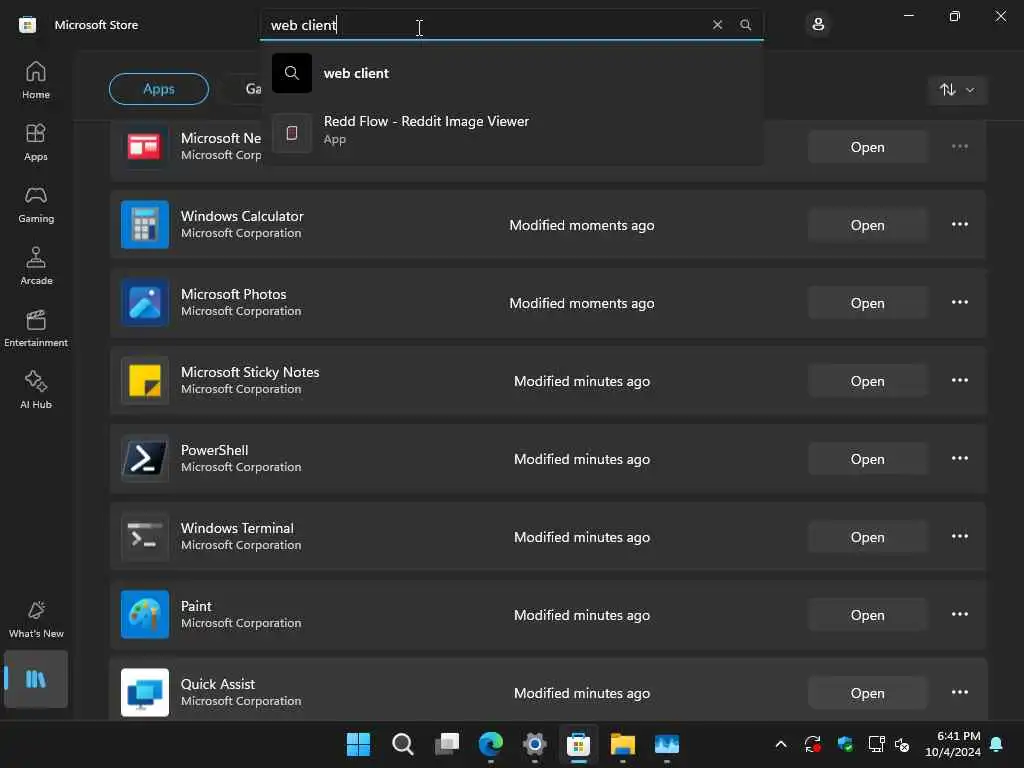Open Microsoft Photos with Open button
This screenshot has height=768, width=1024.
click(867, 303)
